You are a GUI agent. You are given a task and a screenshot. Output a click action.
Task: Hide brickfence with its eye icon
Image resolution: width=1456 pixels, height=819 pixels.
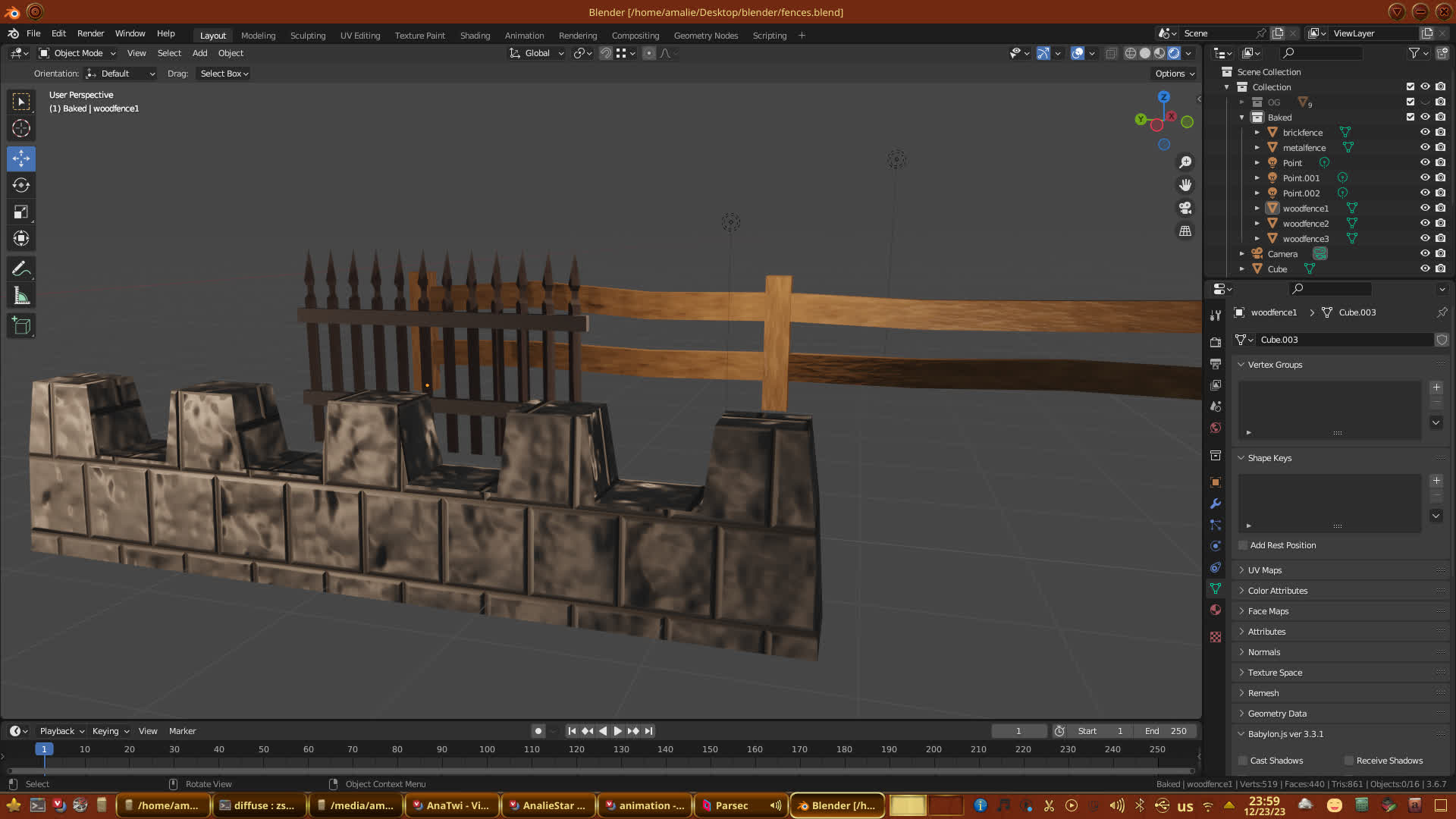coord(1425,132)
